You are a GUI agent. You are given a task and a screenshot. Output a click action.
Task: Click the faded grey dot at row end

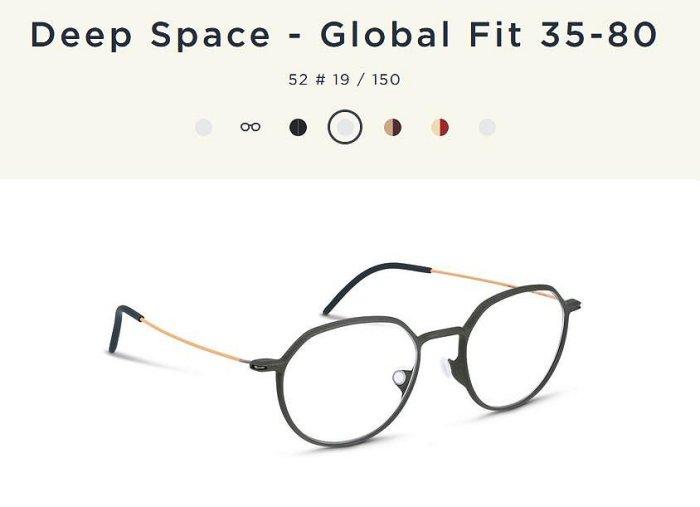pyautogui.click(x=487, y=127)
